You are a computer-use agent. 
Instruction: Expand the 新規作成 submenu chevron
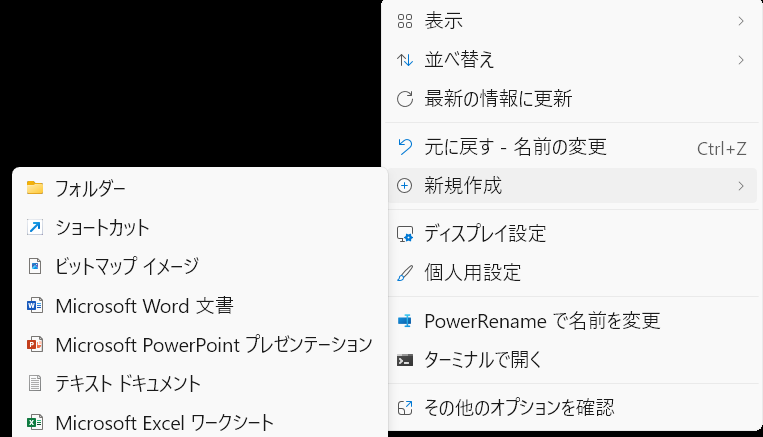point(741,185)
